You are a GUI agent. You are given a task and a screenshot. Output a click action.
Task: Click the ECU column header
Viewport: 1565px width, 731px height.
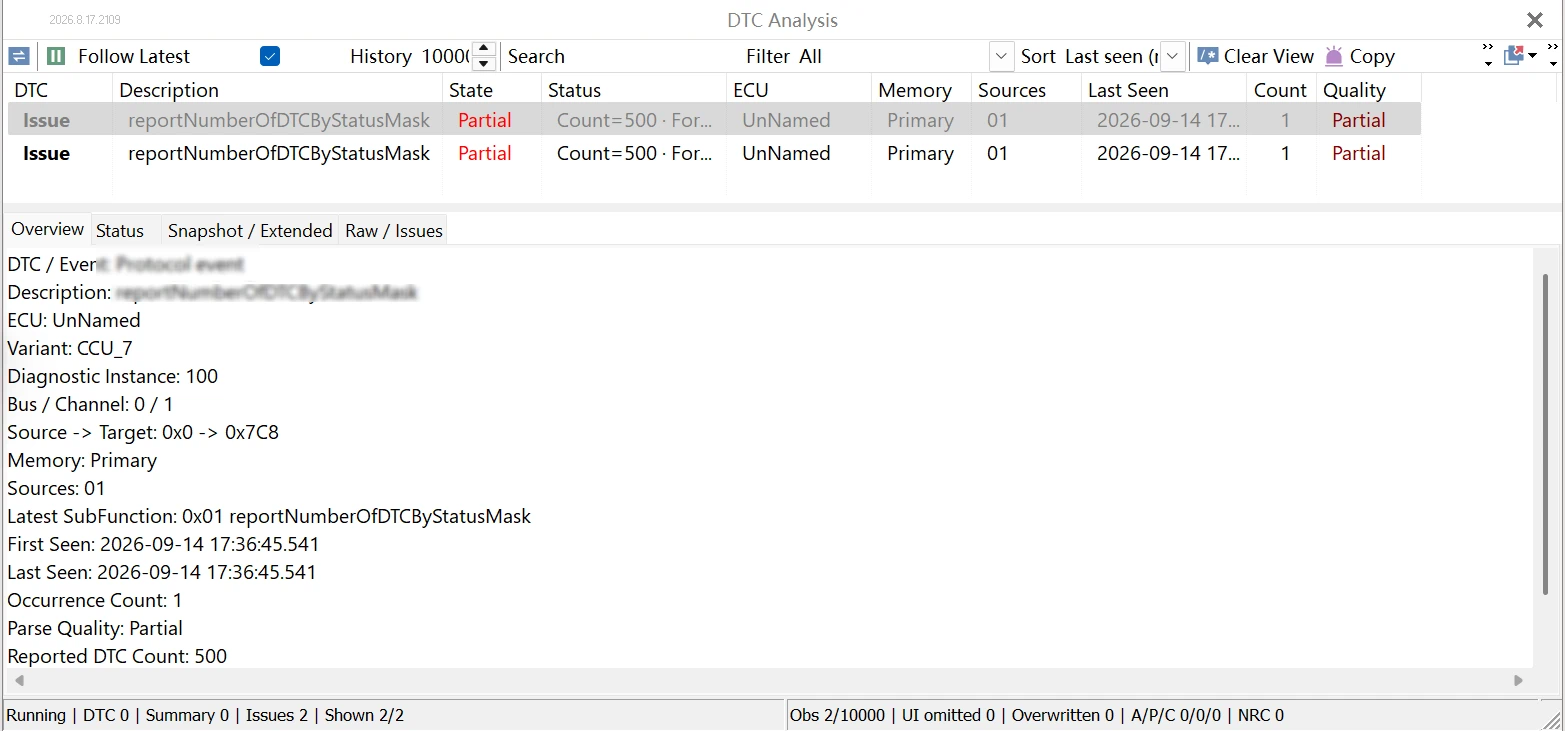799,90
